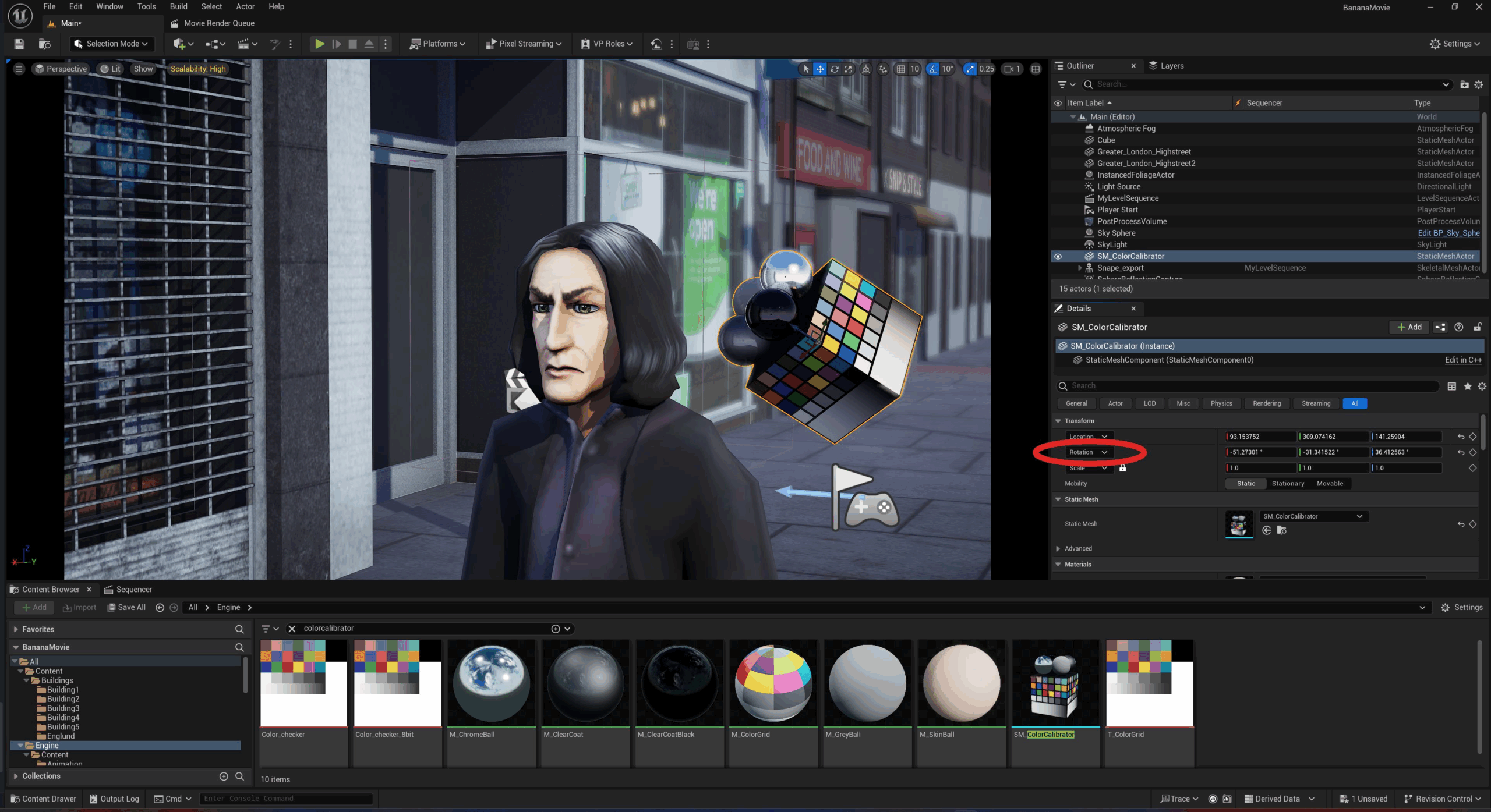Click the Play level button

tap(319, 44)
